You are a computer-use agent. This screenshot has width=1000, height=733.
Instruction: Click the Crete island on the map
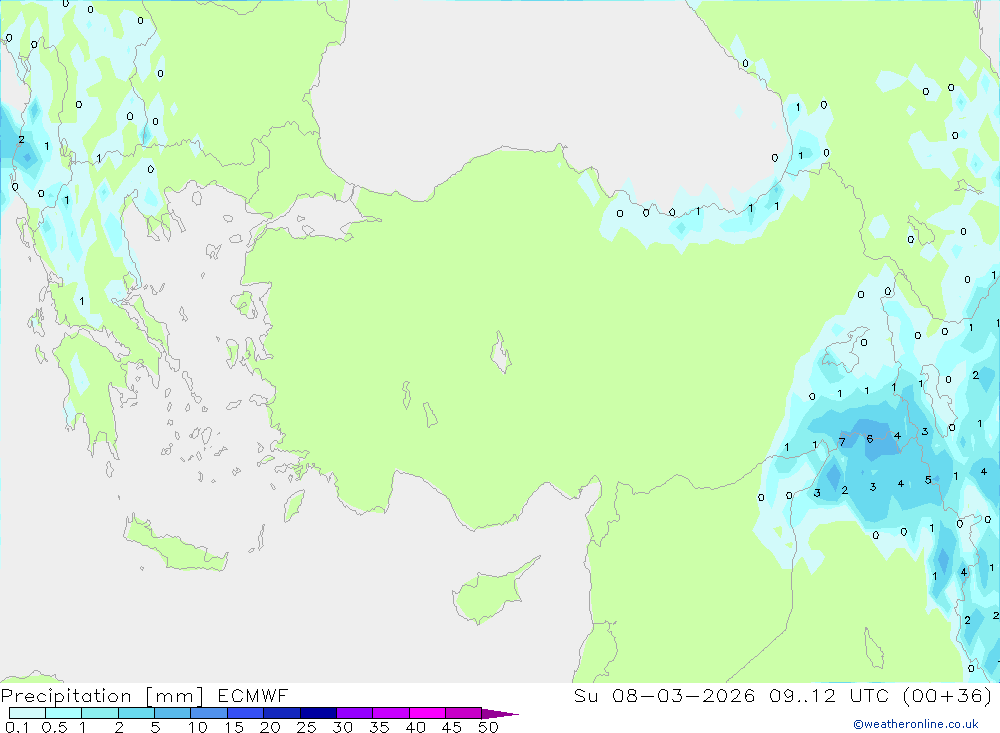pos(173,545)
